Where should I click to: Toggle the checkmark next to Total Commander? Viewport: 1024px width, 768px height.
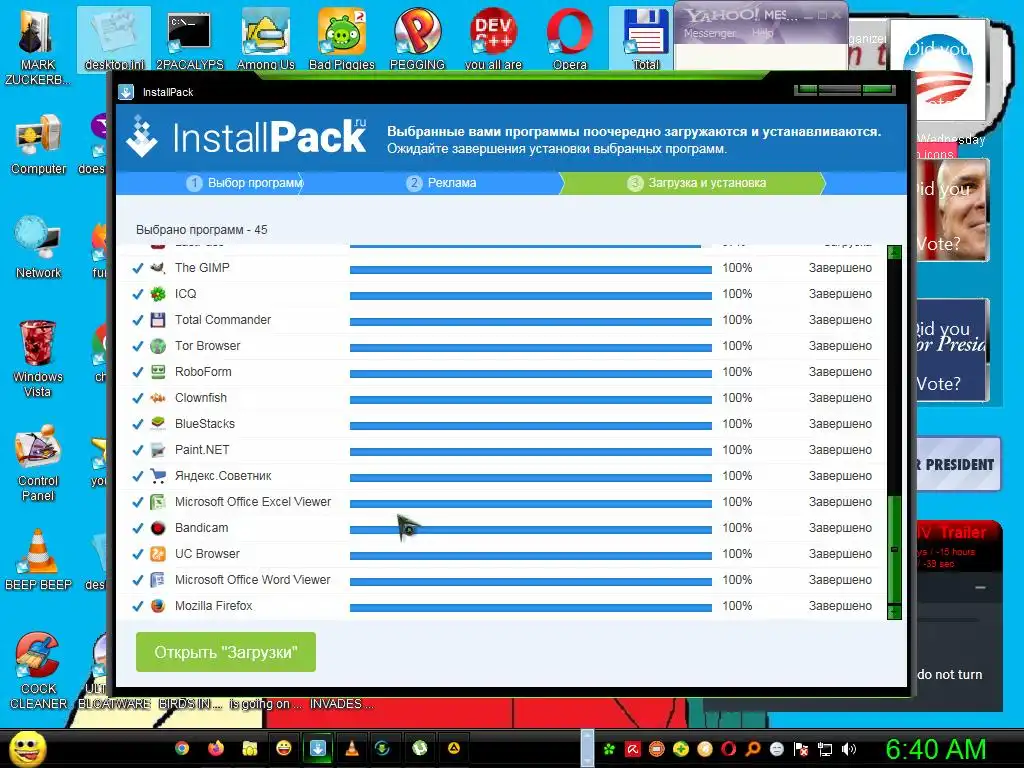[138, 321]
